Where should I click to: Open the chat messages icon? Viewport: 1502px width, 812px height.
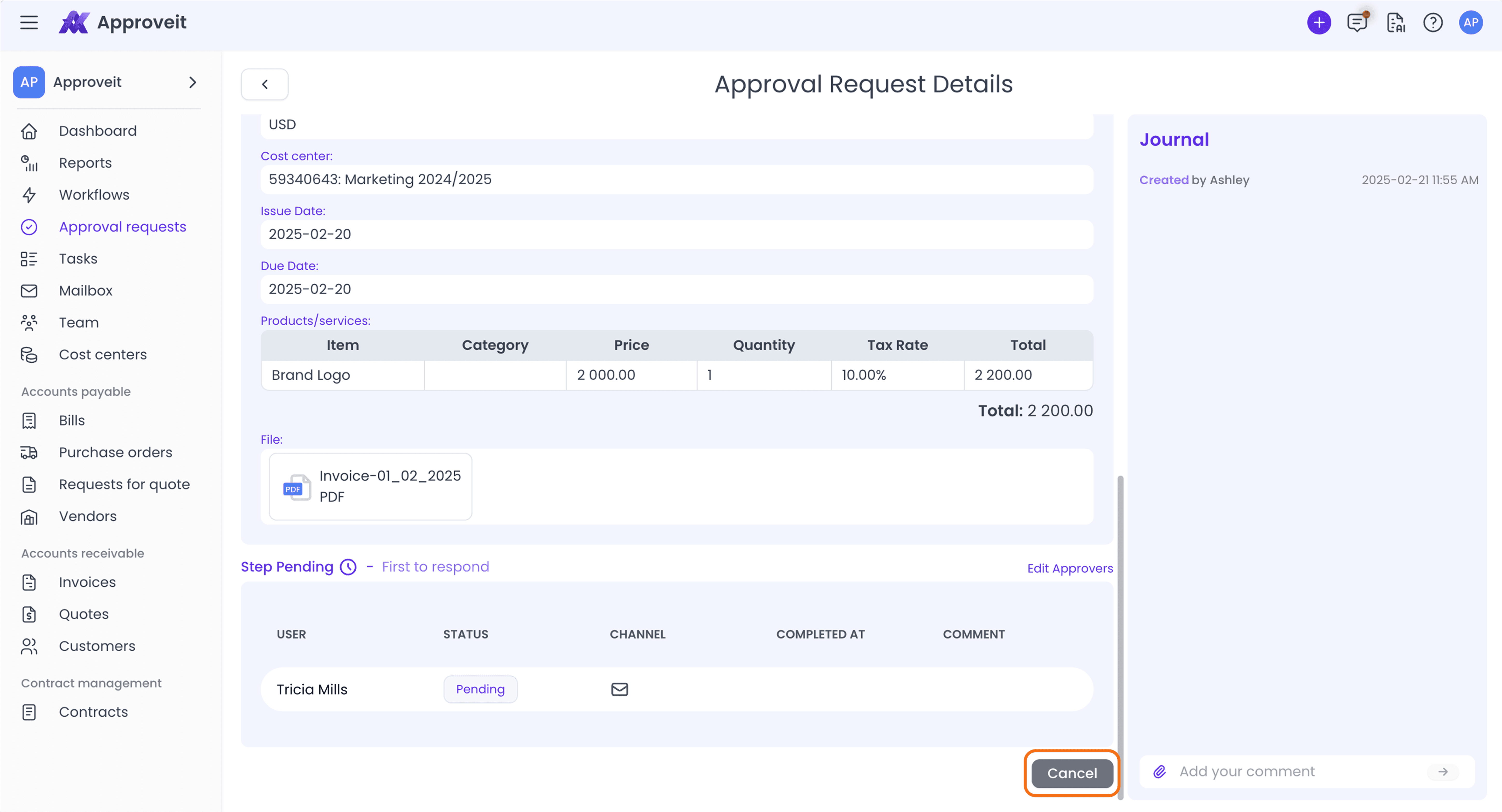click(1357, 23)
